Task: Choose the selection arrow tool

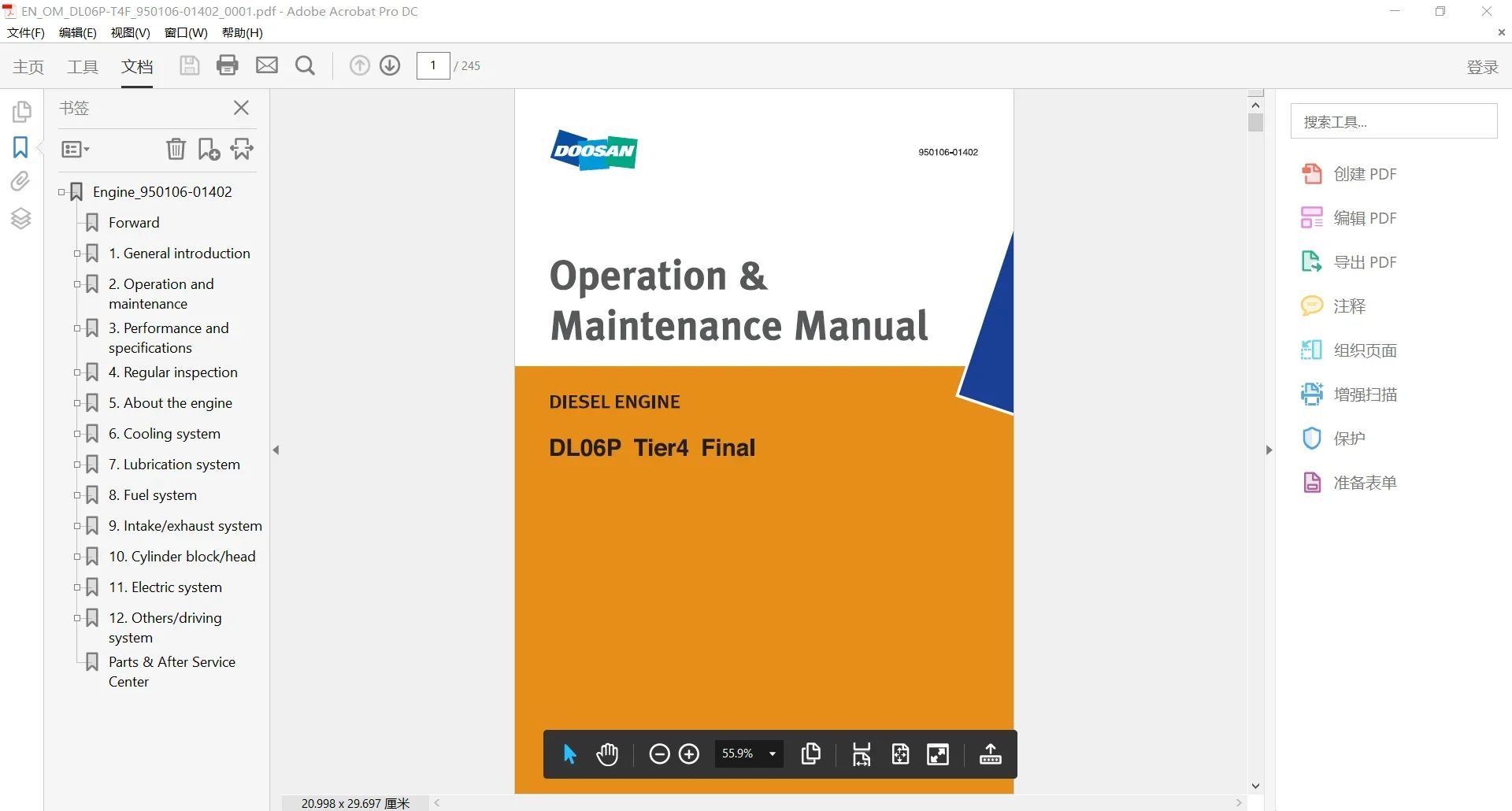Action: pyautogui.click(x=570, y=754)
